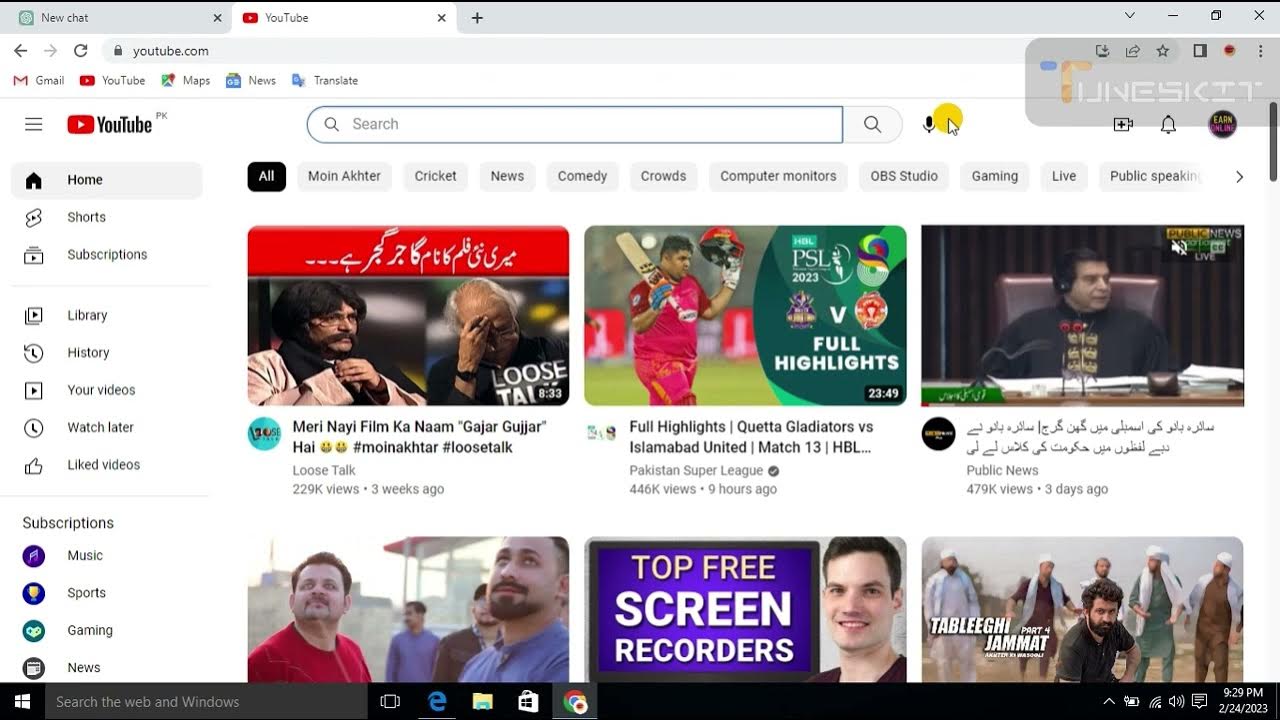Open Shorts in sidebar
The image size is (1280, 720).
pos(107,217)
